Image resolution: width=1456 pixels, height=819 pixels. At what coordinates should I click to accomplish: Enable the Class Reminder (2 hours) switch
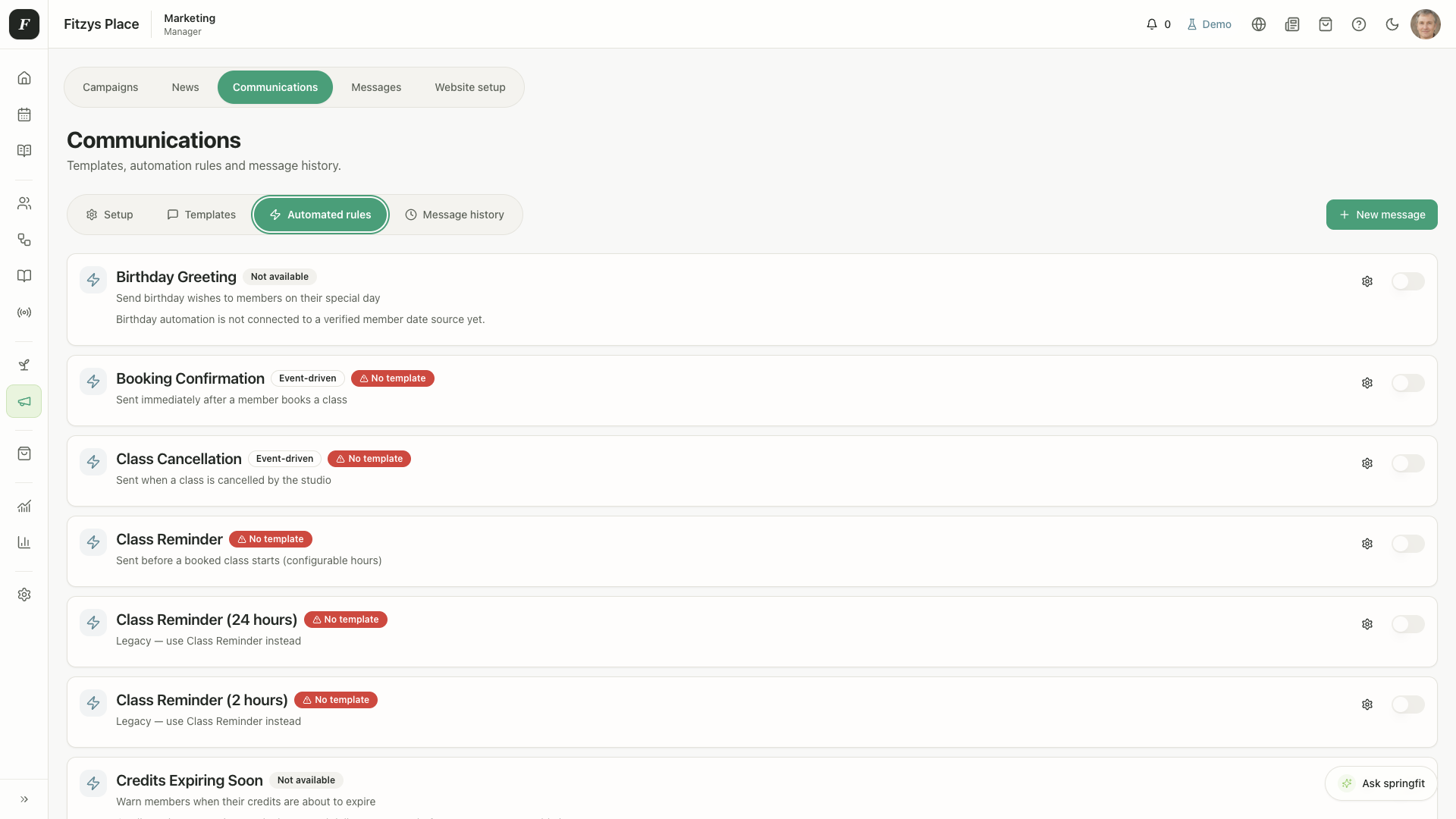pos(1408,704)
